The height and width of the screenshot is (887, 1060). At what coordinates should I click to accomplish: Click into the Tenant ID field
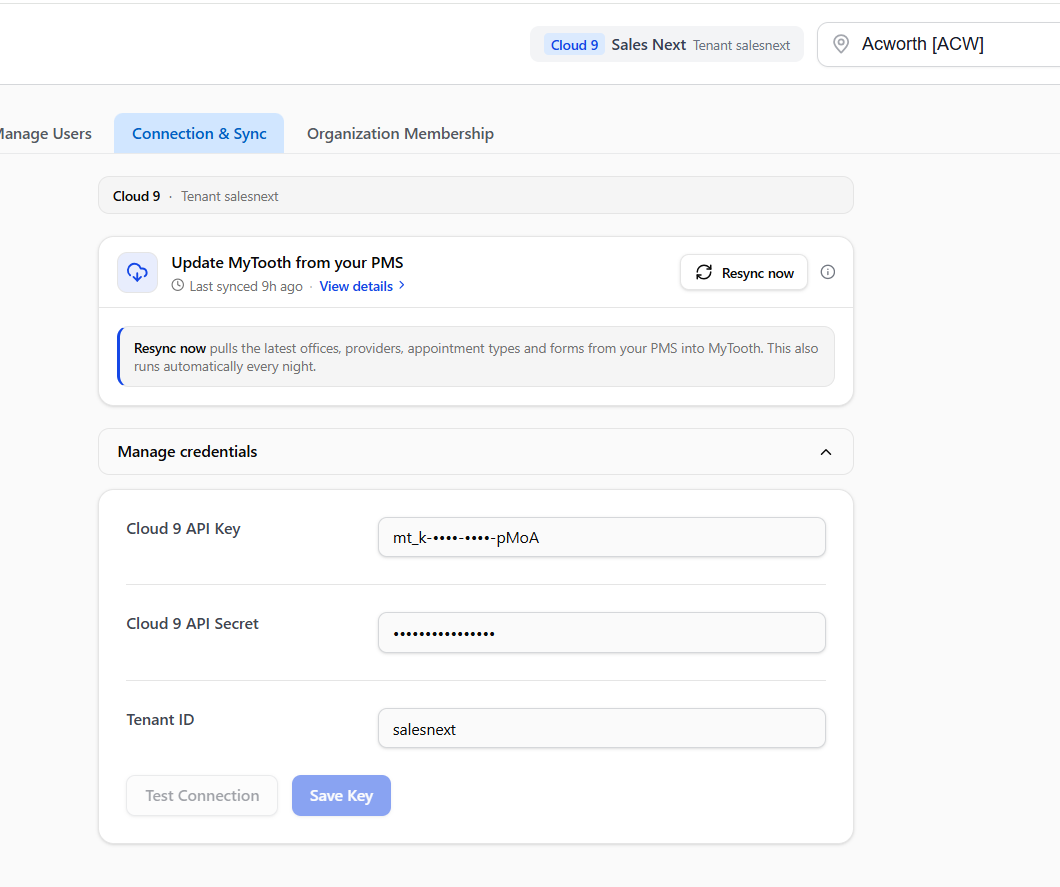(x=602, y=728)
